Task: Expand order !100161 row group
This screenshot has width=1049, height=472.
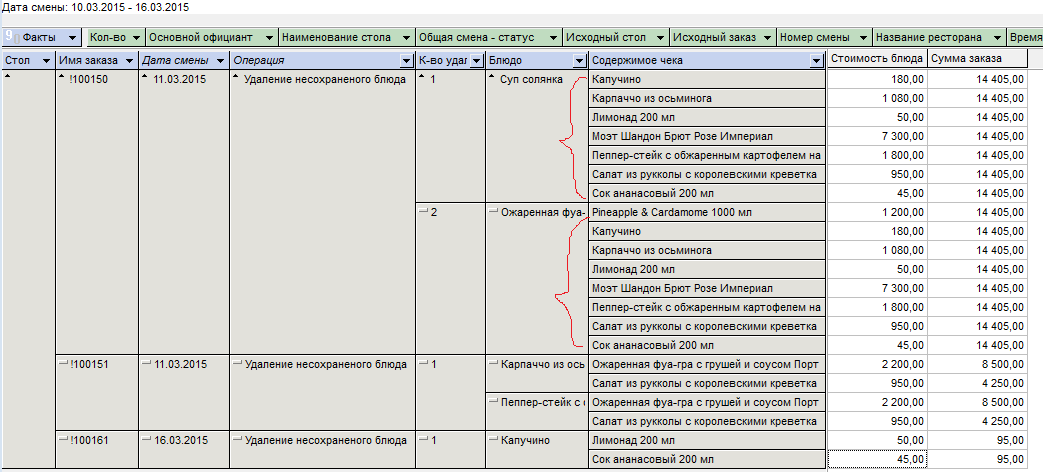Action: 64,439
